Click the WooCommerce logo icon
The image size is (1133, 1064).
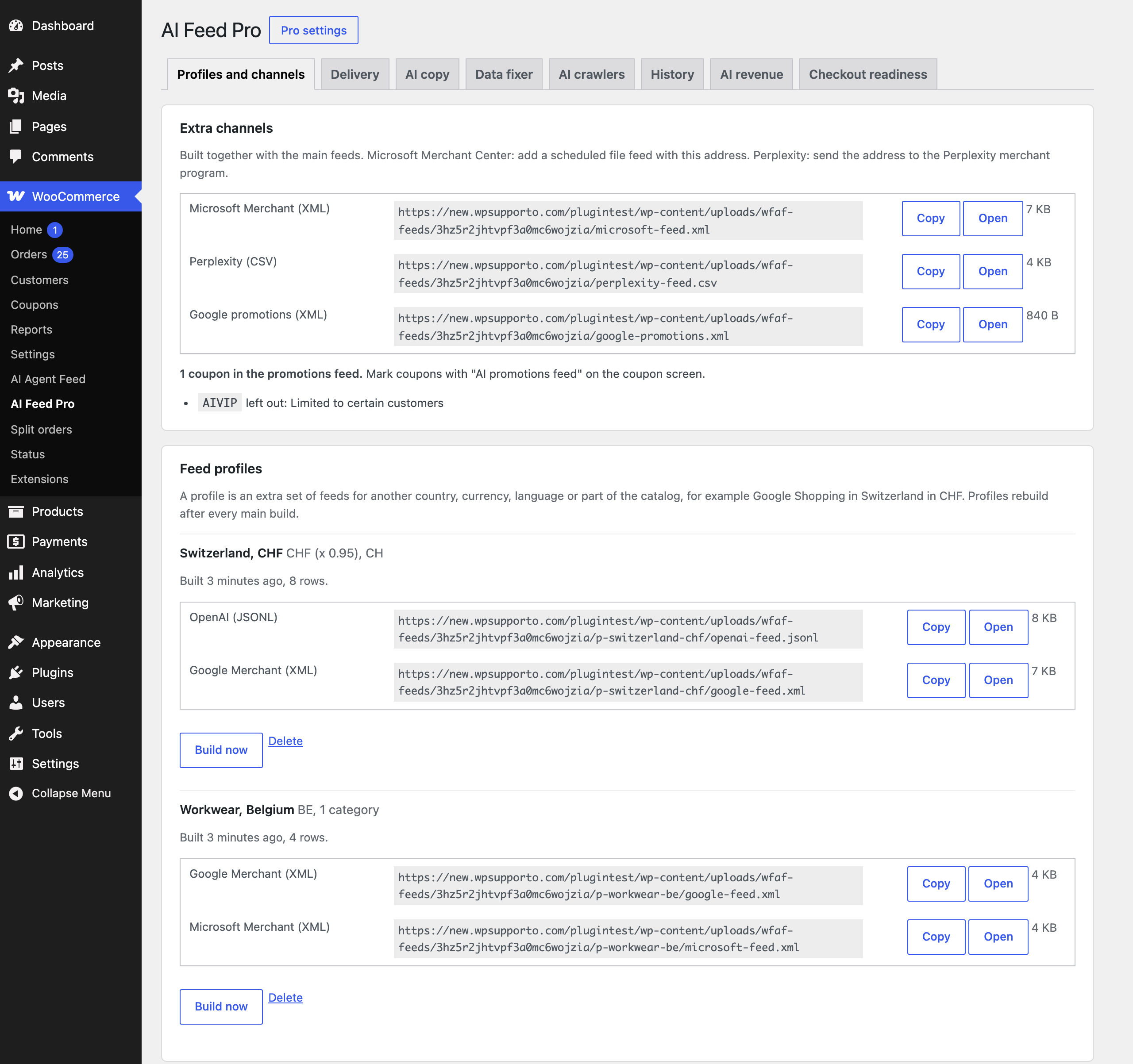pyautogui.click(x=16, y=196)
